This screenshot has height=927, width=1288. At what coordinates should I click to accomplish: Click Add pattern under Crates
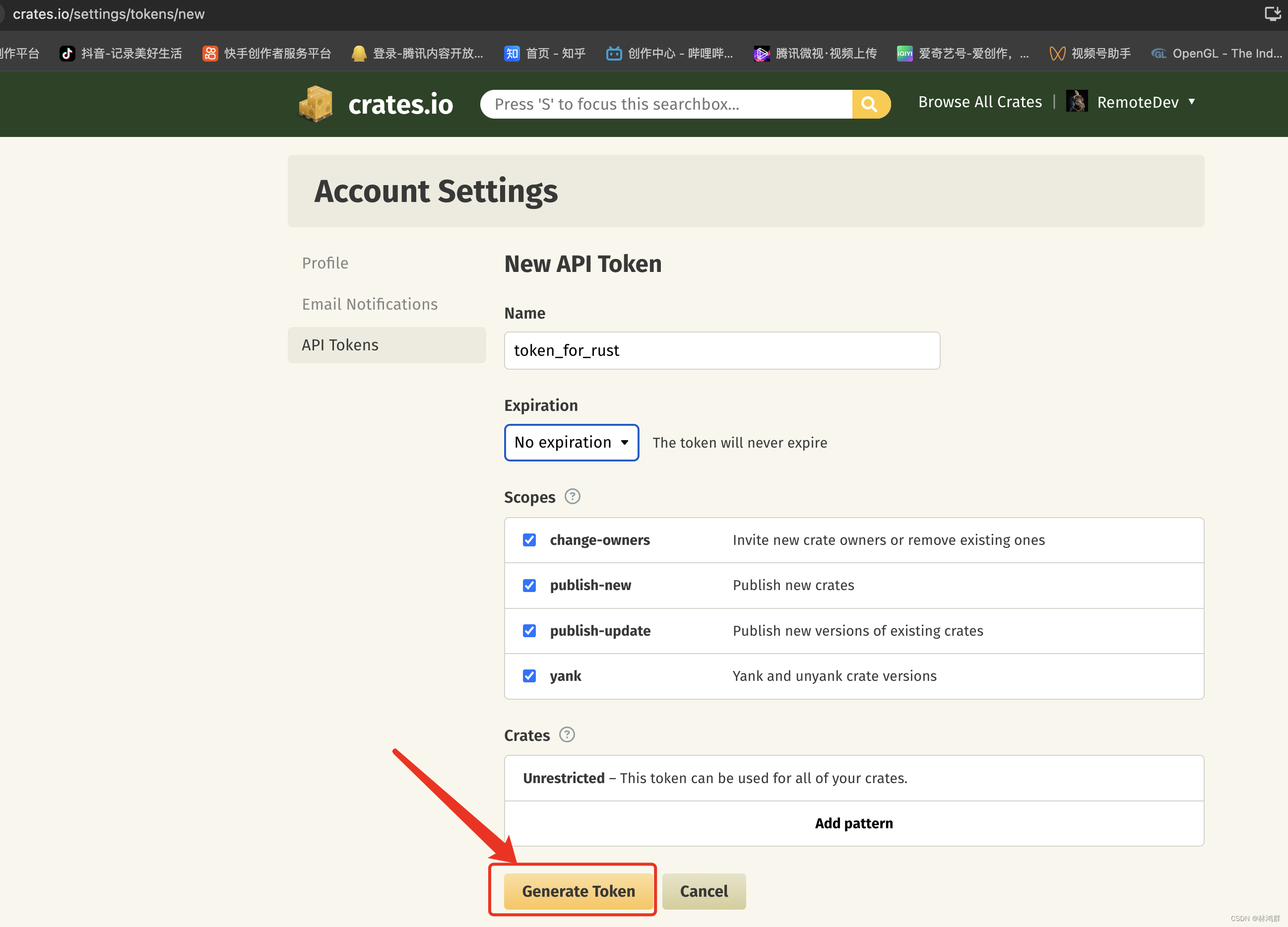(x=853, y=823)
